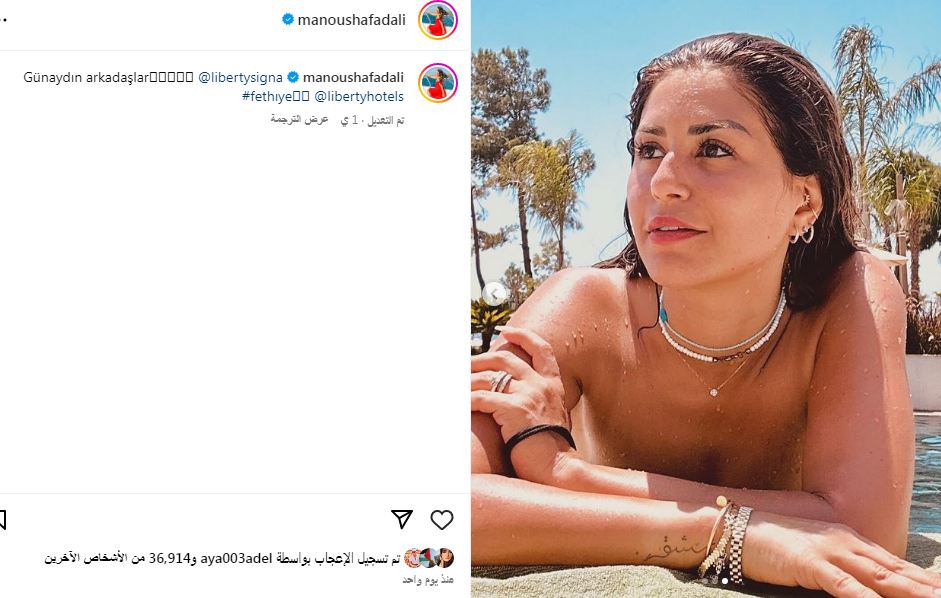Open profile picture story ring in post header

tap(437, 20)
